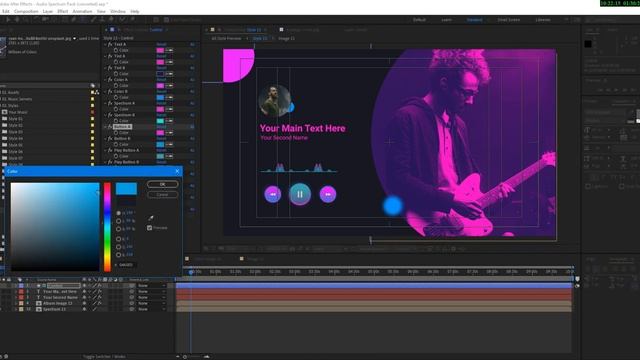Viewport: 640px width, 360px height.
Task: Click Toggle Switches / Modes button
Action: tap(104, 357)
